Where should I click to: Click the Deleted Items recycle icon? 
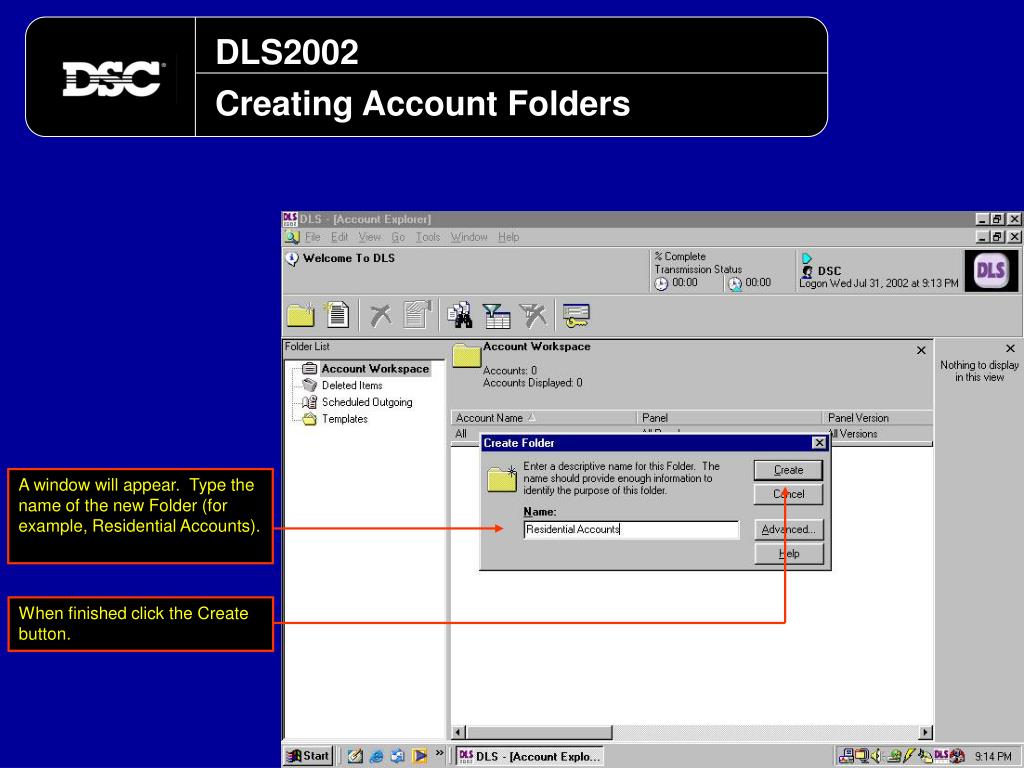[x=310, y=385]
